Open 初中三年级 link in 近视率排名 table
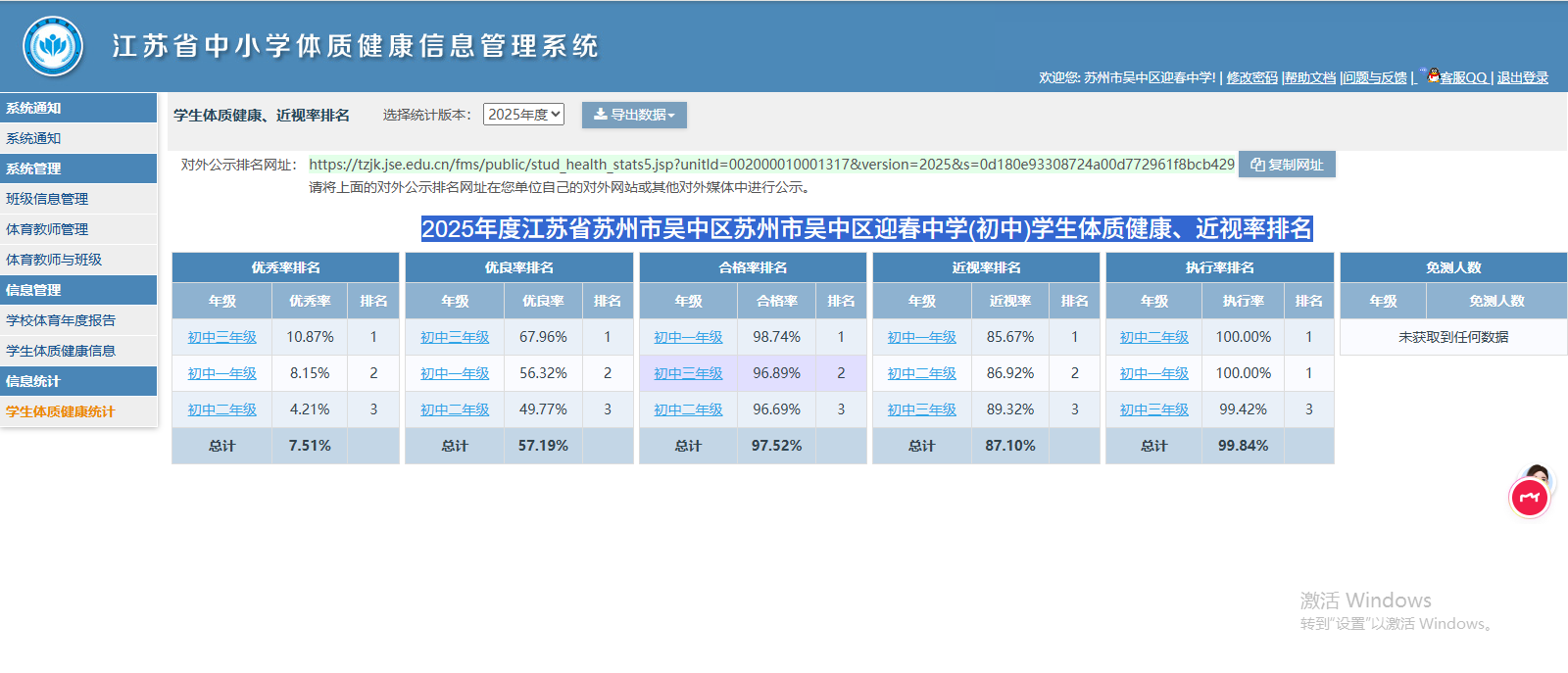 tap(921, 409)
